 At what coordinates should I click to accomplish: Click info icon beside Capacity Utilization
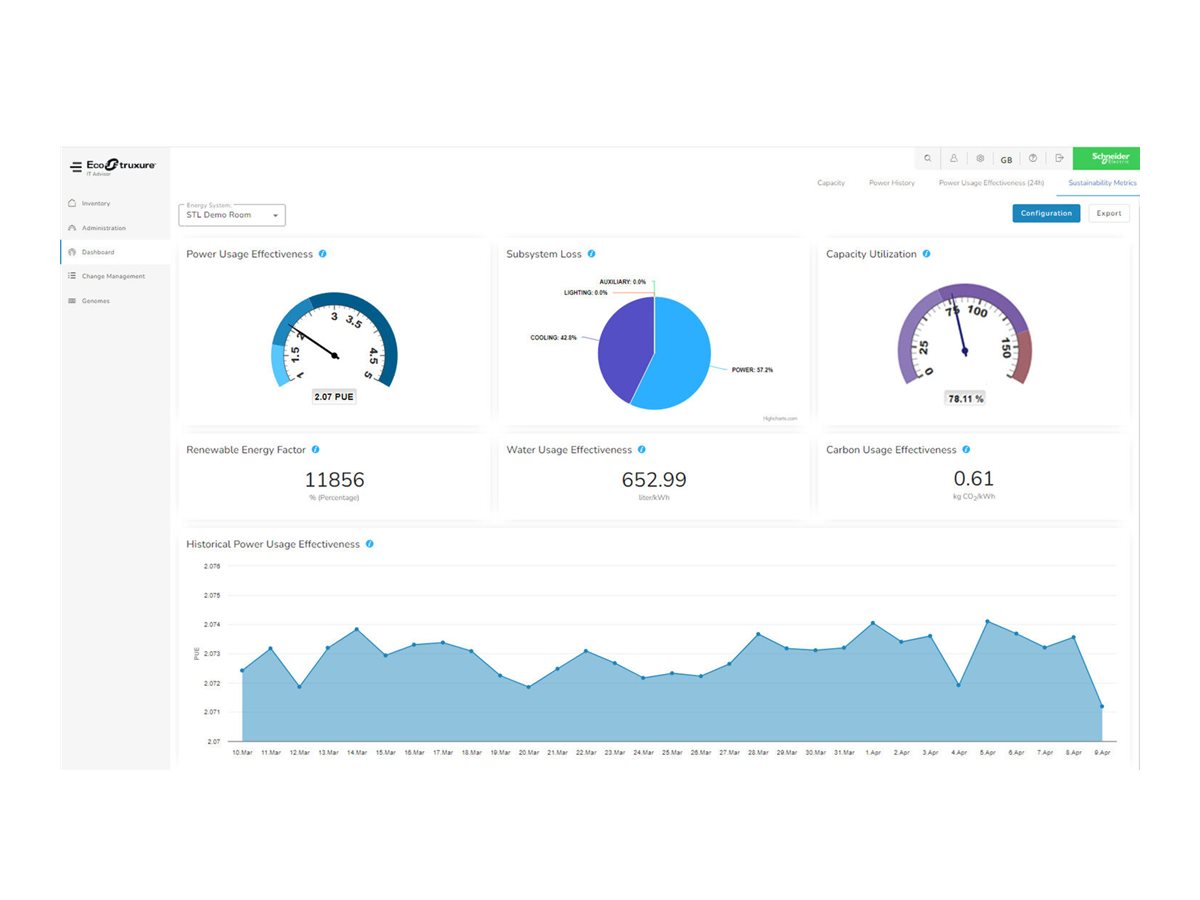pyautogui.click(x=926, y=254)
